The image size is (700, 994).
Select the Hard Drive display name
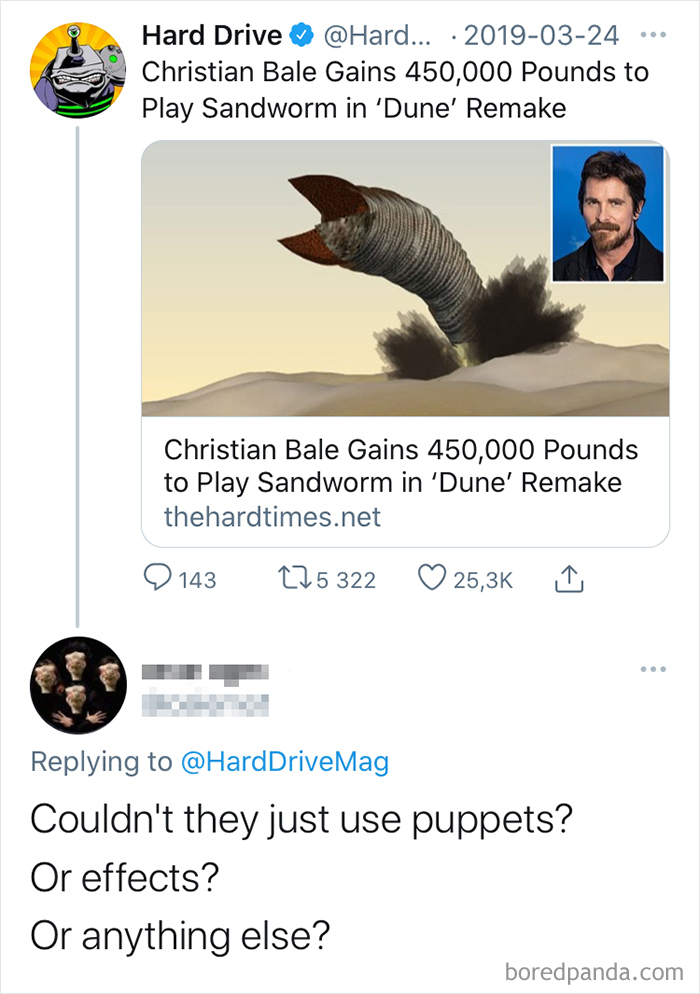click(x=212, y=34)
